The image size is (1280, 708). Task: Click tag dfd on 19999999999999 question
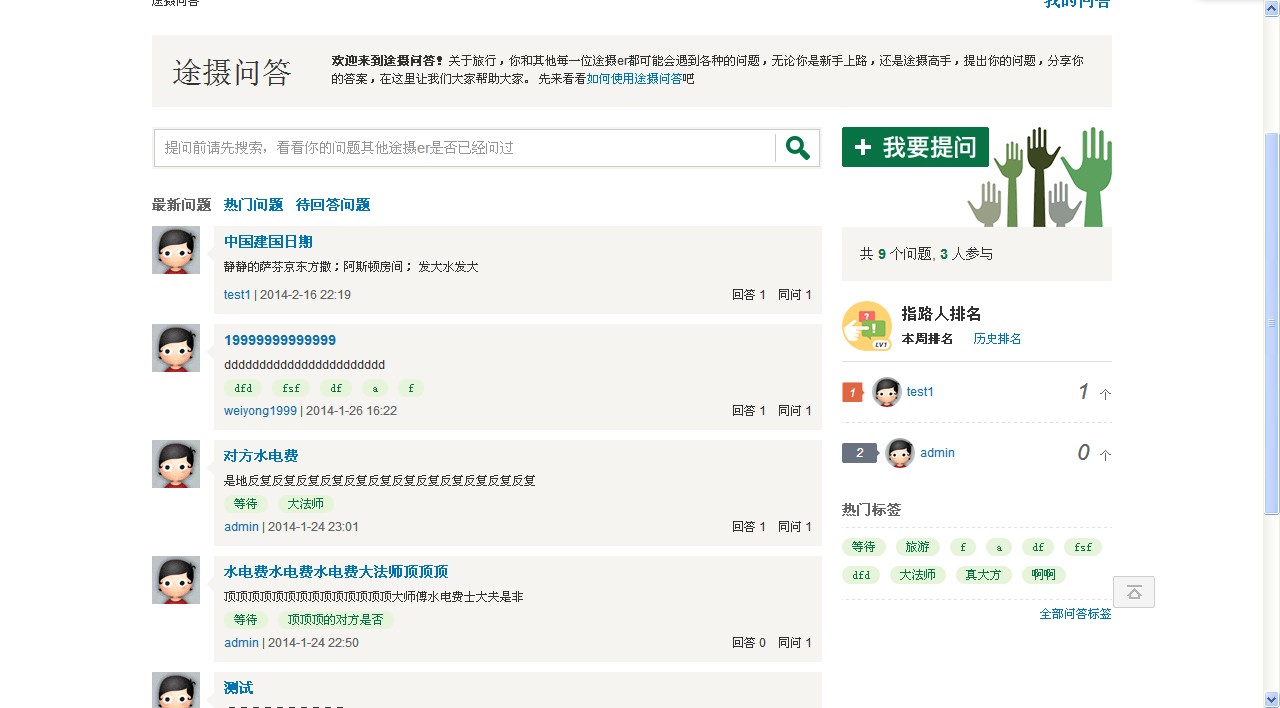point(243,388)
